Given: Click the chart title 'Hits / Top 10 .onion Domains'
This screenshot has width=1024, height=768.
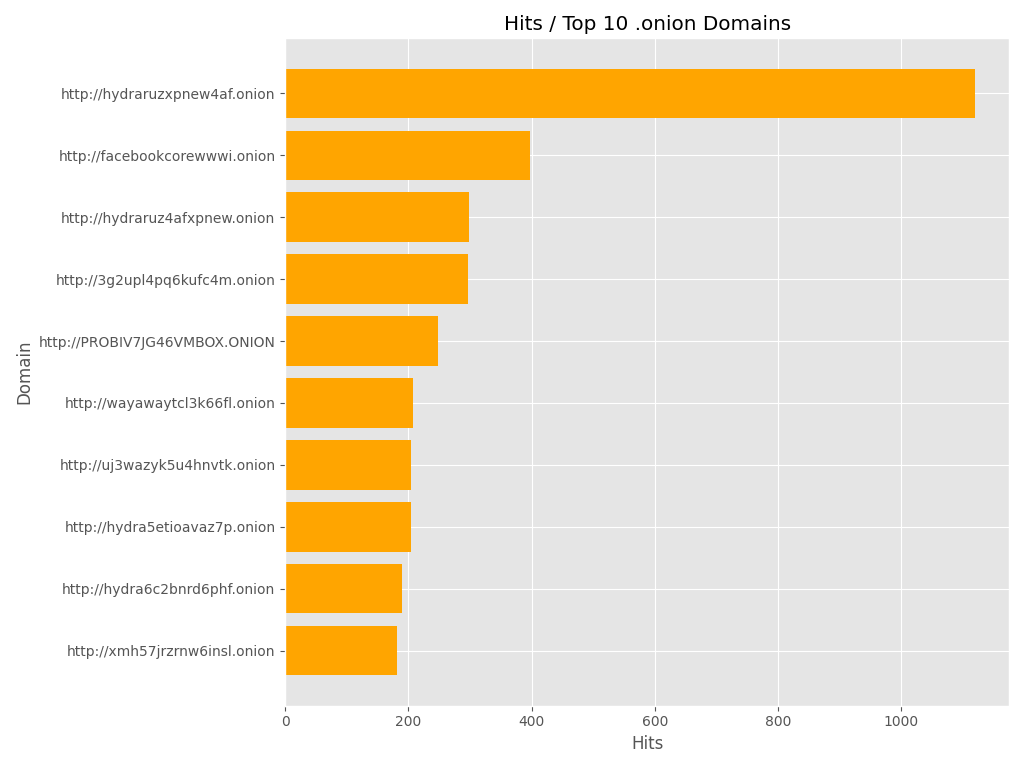Looking at the screenshot, I should coord(646,24).
